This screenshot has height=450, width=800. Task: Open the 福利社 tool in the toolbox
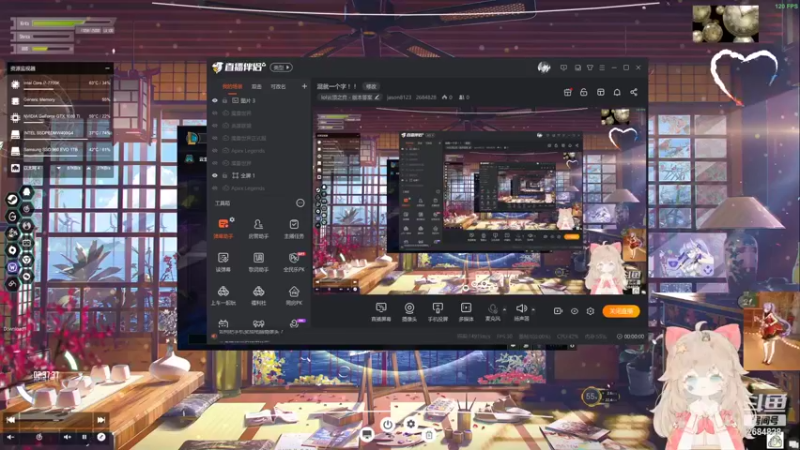click(259, 295)
